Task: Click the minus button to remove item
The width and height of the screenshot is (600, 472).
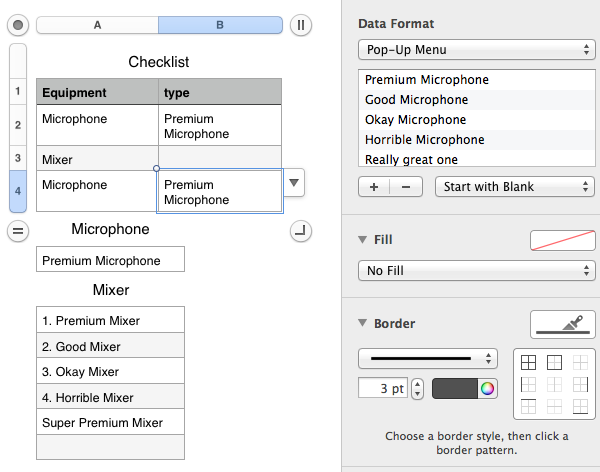Action: [x=405, y=186]
